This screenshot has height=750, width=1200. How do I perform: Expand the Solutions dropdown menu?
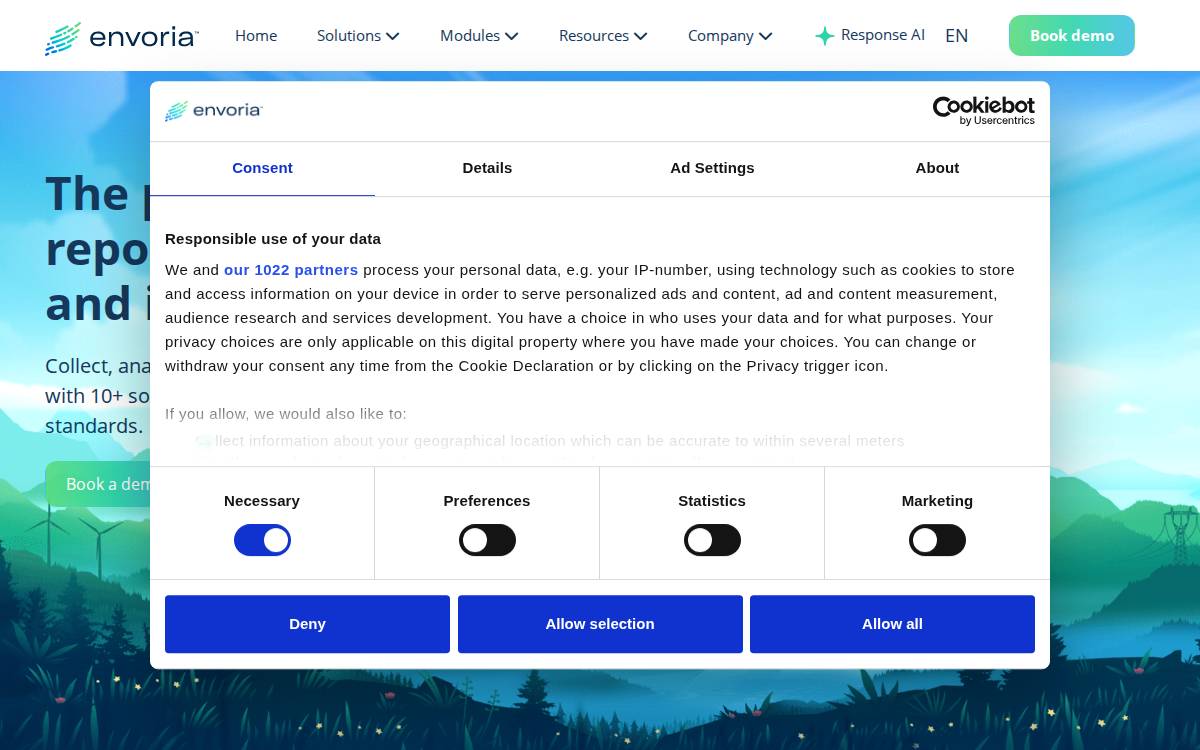[358, 36]
